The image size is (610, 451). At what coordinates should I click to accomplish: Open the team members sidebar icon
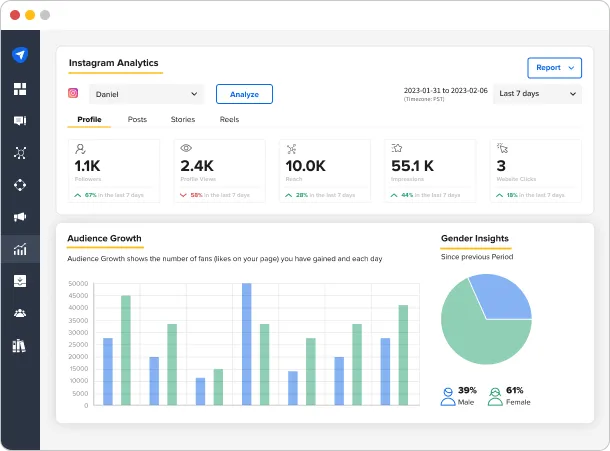pyautogui.click(x=20, y=313)
